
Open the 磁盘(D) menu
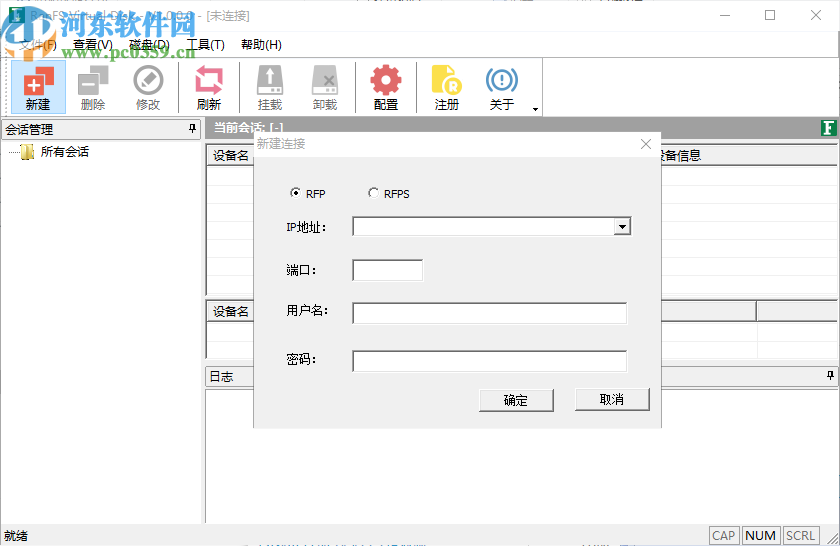pos(149,45)
